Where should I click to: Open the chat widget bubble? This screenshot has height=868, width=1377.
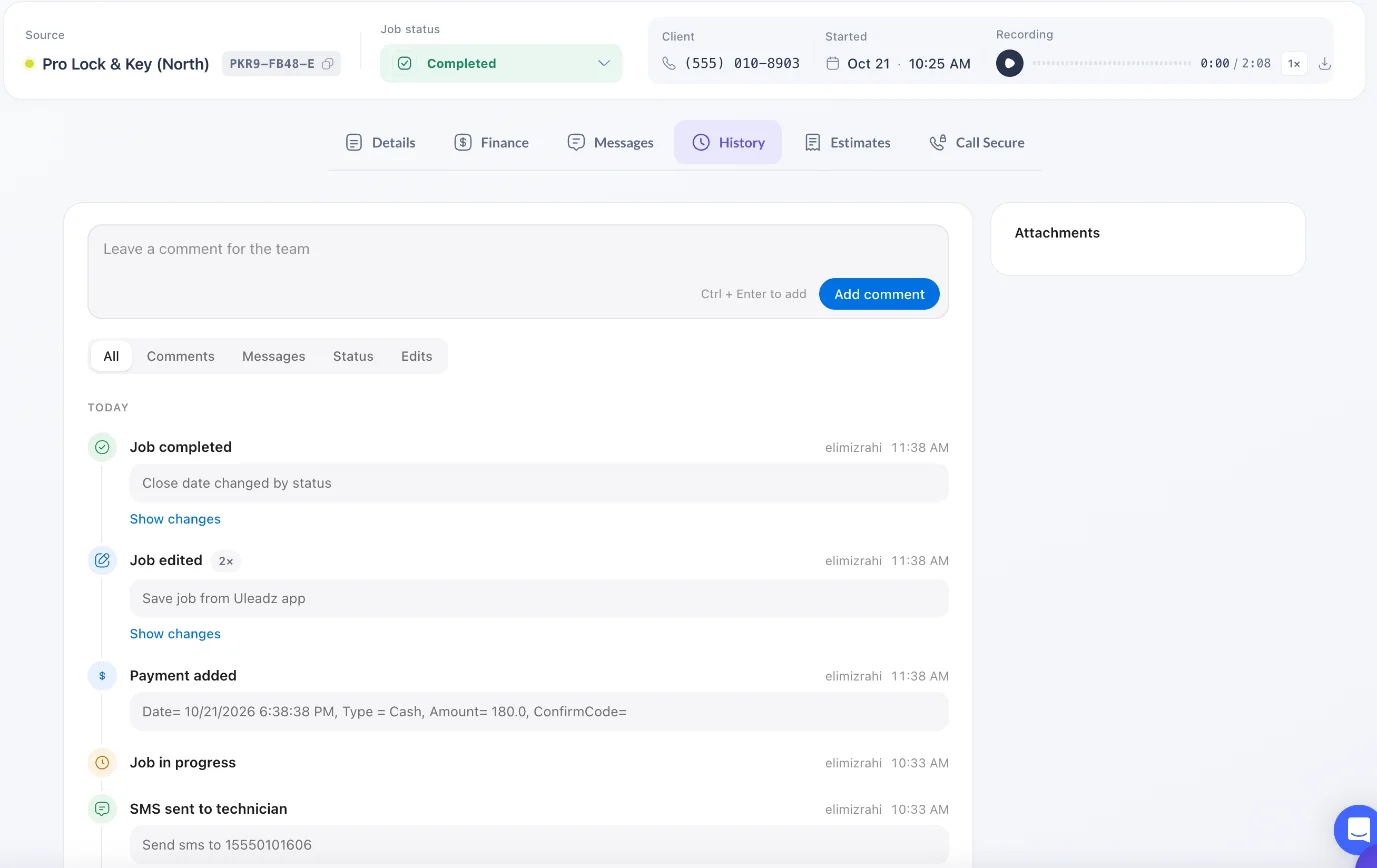click(x=1356, y=829)
